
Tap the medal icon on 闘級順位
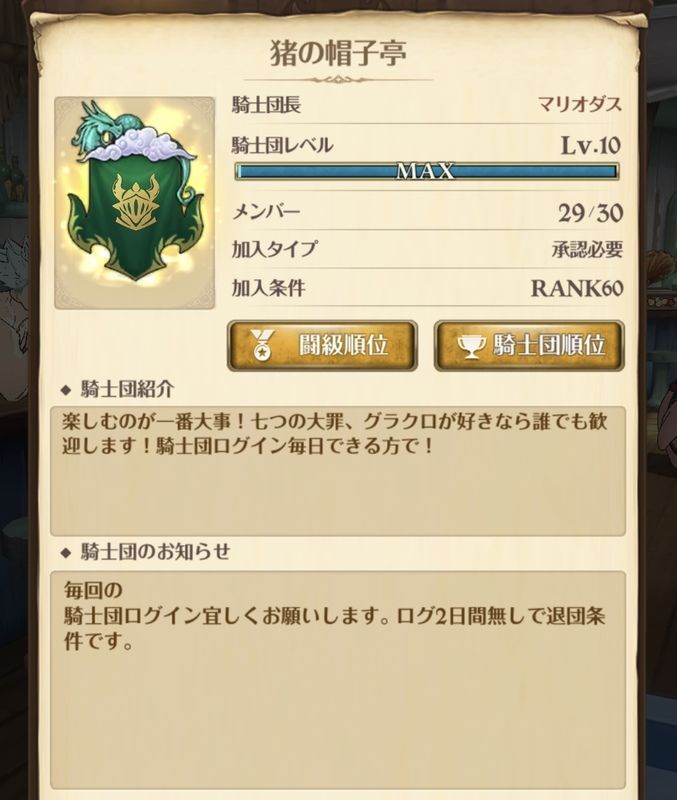coord(263,345)
